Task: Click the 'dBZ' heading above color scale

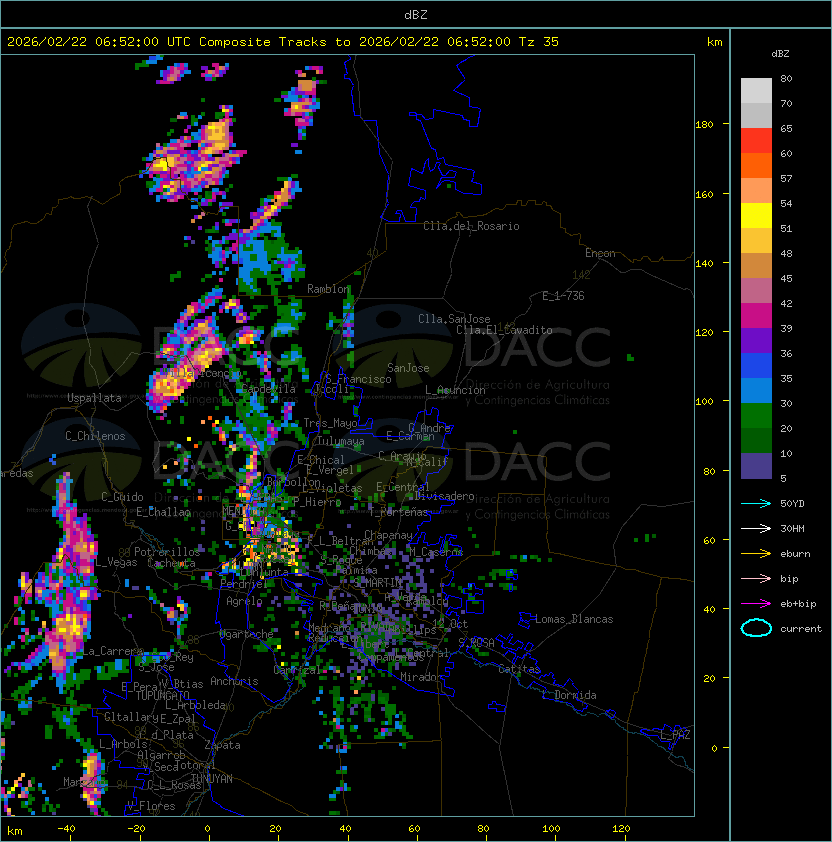Action: (x=780, y=54)
